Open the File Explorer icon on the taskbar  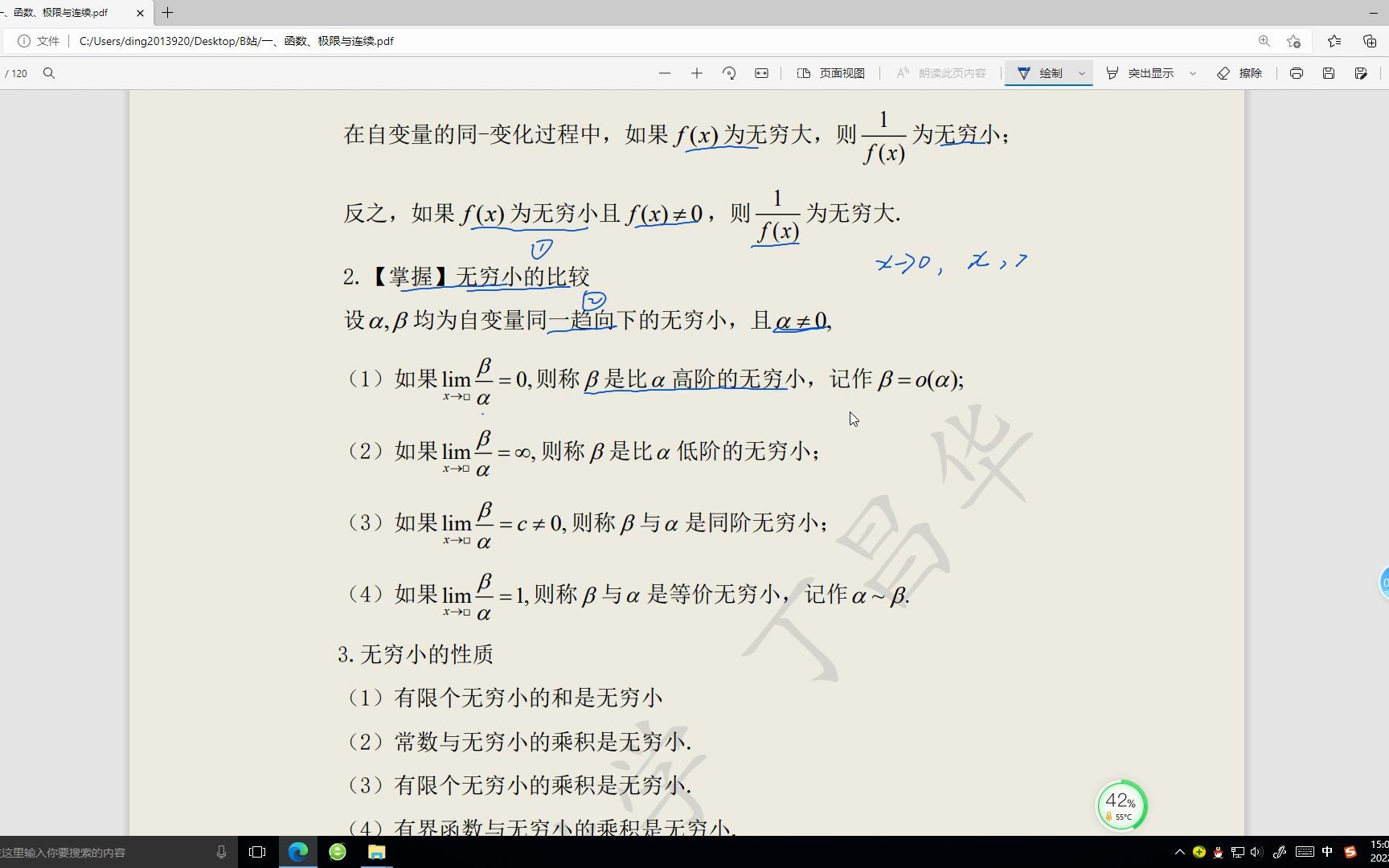(375, 852)
